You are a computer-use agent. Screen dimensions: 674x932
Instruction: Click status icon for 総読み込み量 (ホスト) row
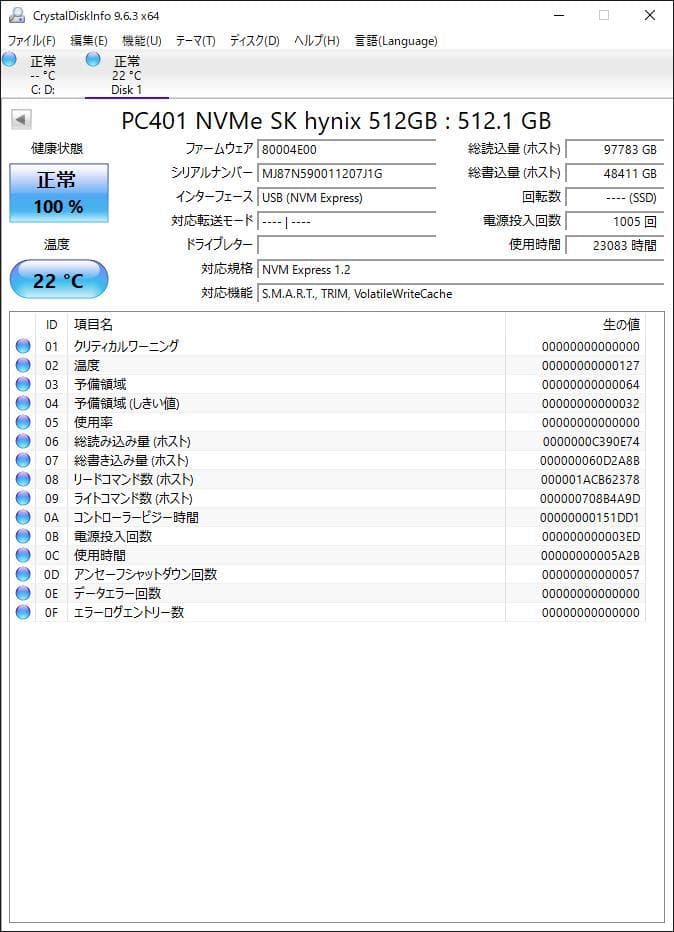click(x=23, y=441)
